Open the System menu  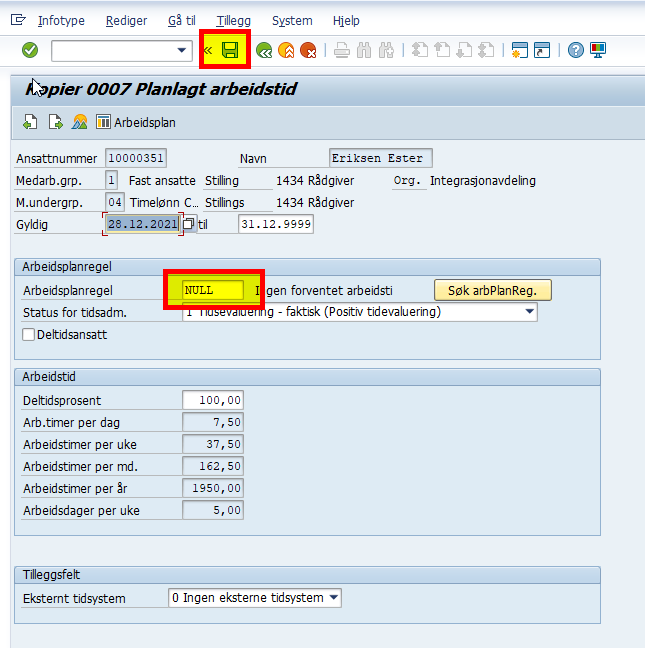292,21
